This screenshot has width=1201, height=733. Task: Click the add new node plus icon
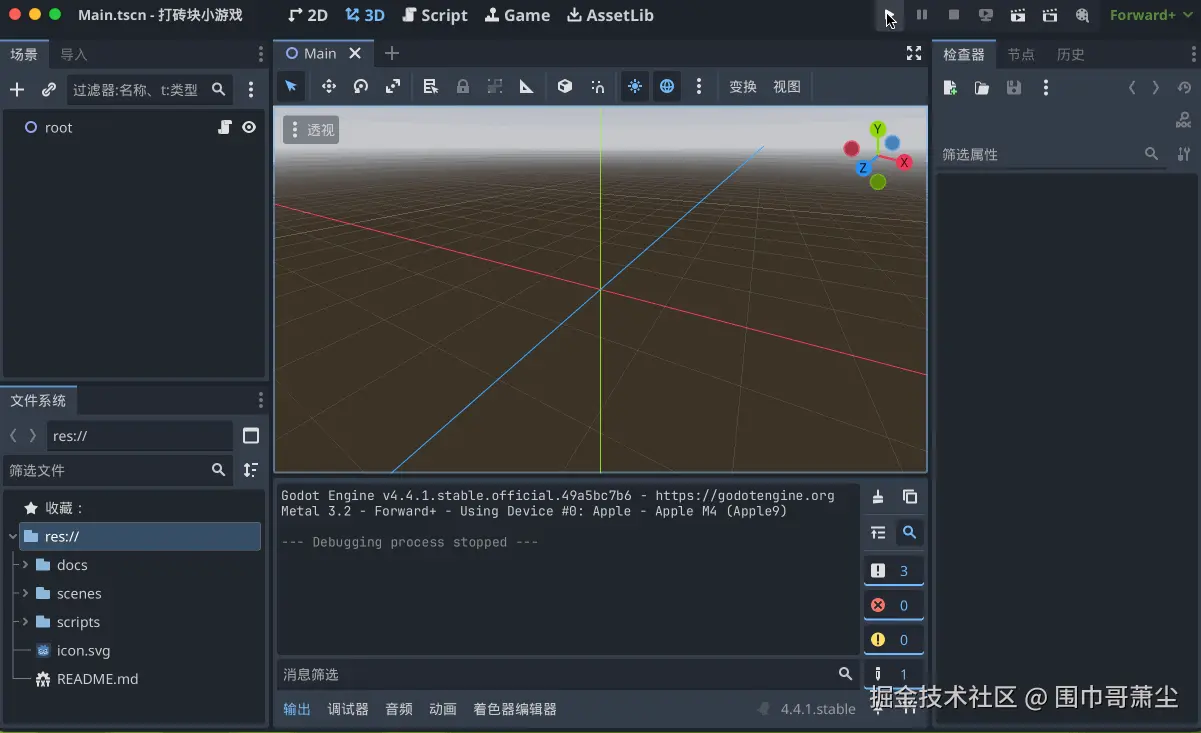[17, 90]
